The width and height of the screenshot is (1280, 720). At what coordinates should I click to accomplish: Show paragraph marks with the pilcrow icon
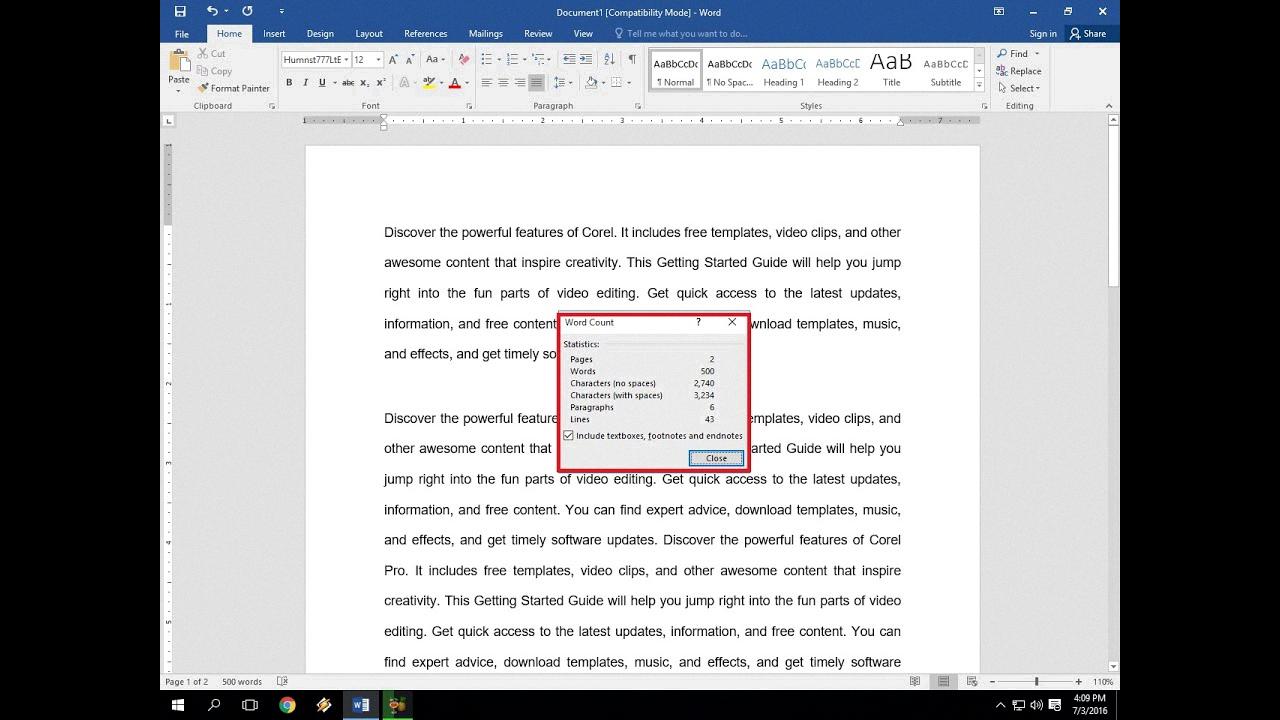(x=631, y=60)
